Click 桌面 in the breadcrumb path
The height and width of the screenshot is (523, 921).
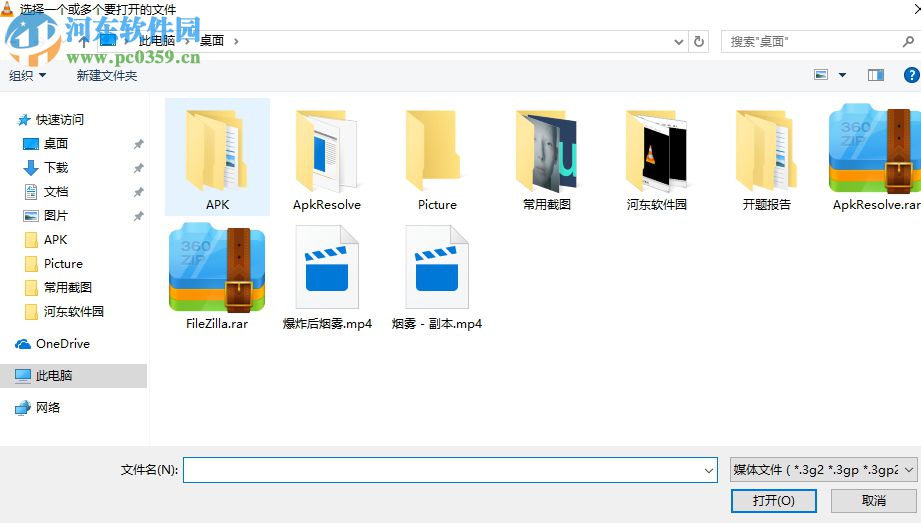212,41
